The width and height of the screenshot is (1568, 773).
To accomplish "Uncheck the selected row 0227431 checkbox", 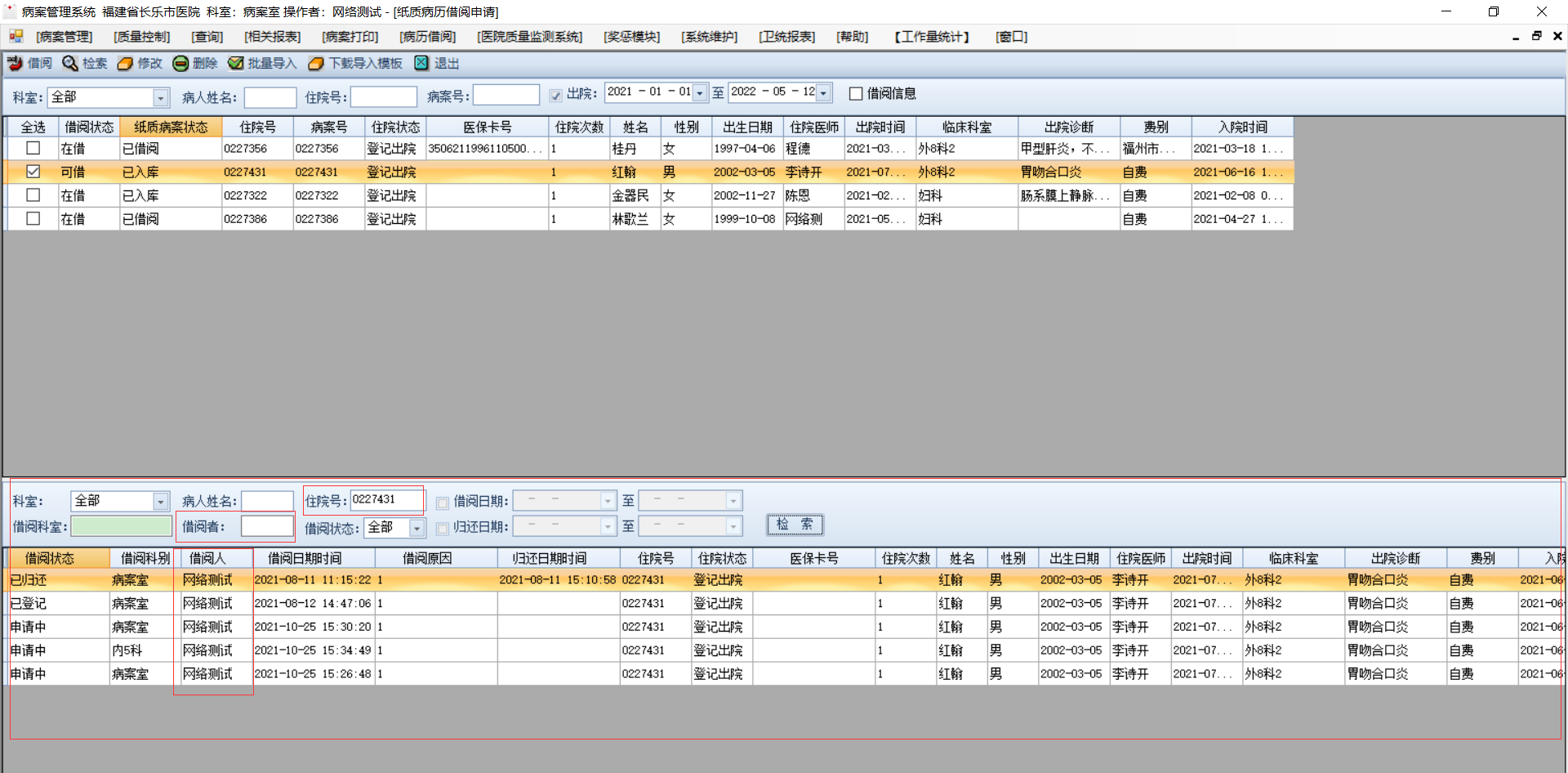I will (33, 172).
